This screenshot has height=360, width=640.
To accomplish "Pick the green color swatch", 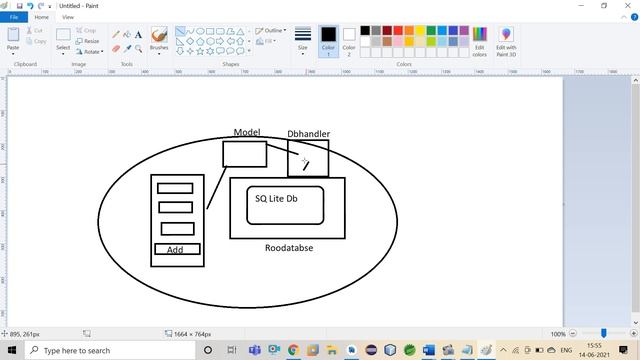I will pos(431,30).
